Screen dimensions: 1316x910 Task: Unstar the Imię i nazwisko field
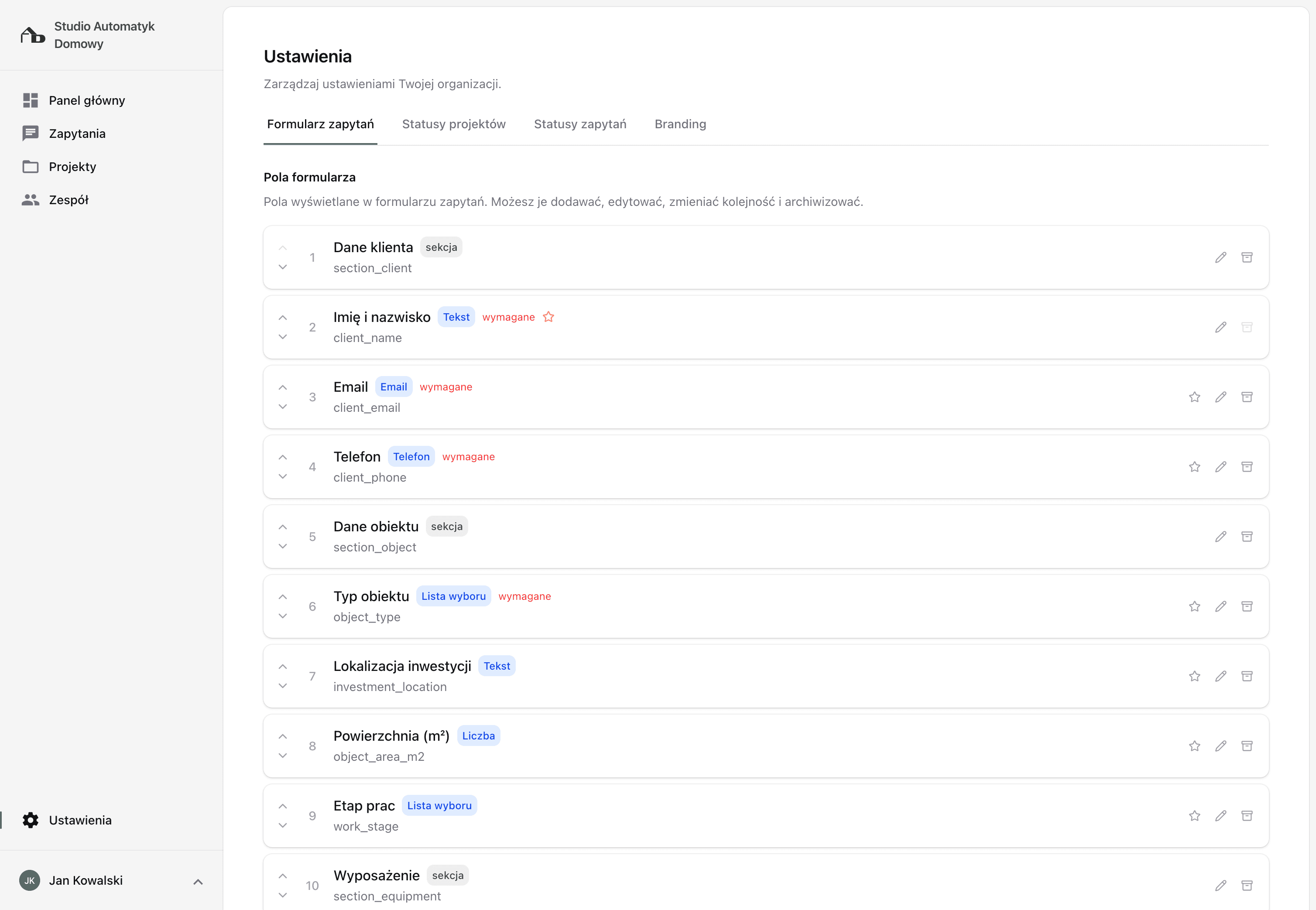click(x=548, y=317)
